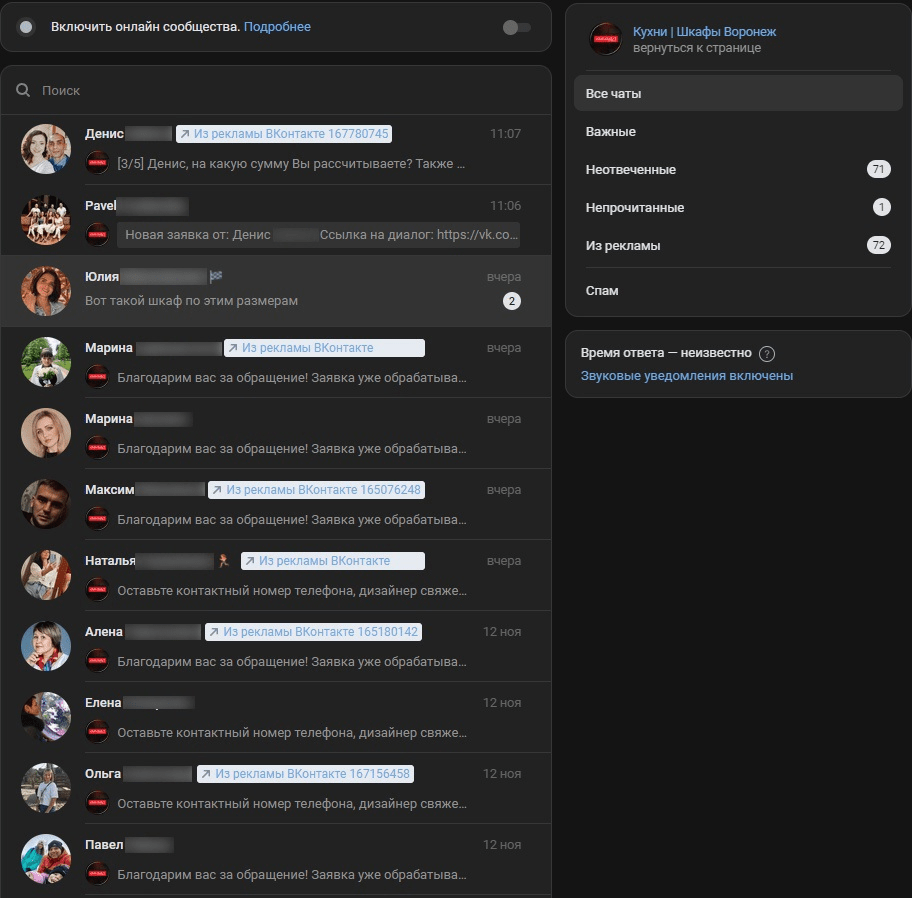Open ad tag Из рекламы ВКонтакте 167780745
This screenshot has height=898, width=912.
coord(284,134)
